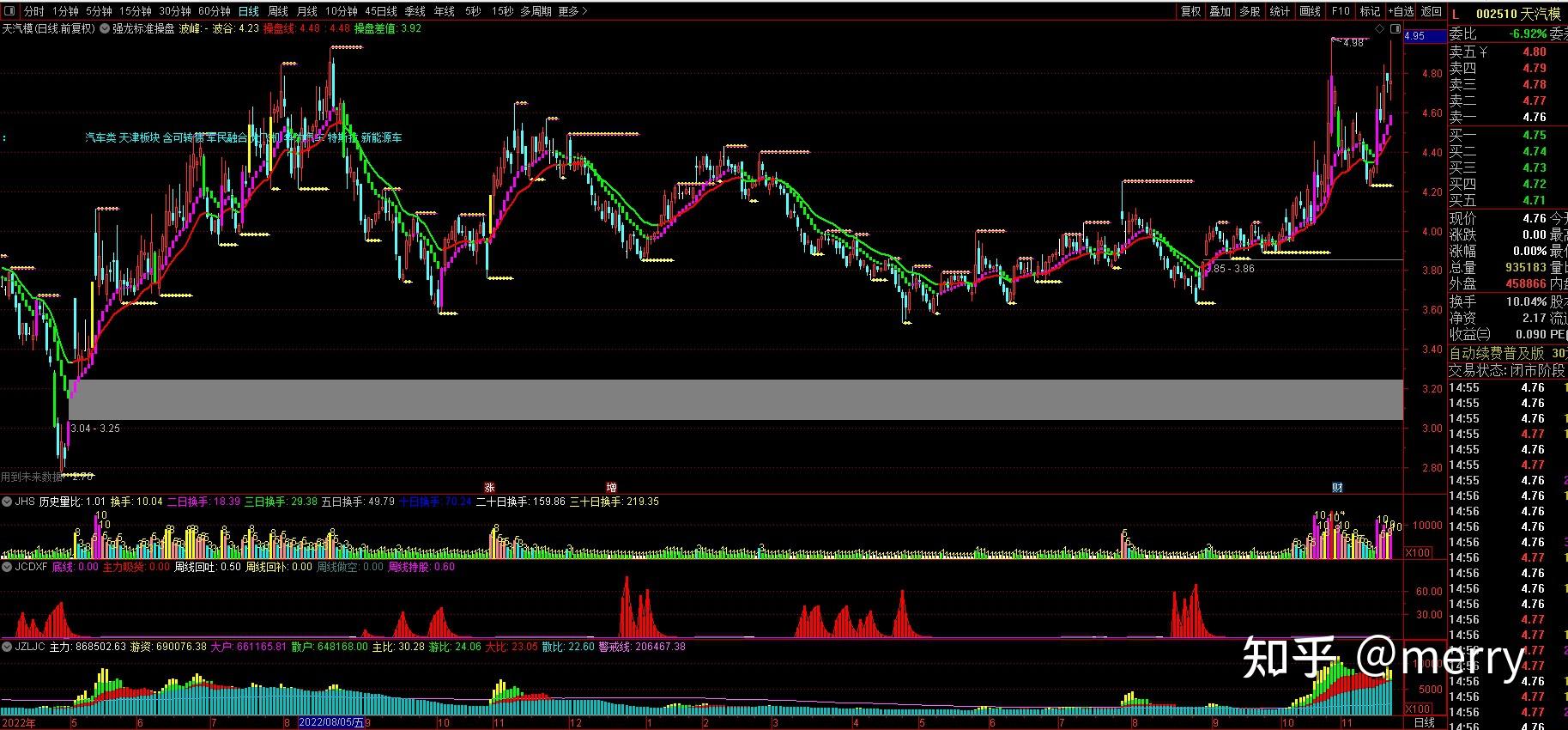The height and width of the screenshot is (730, 1568).
Task: Click the 2022/08/05 date marker
Action: click(x=331, y=723)
